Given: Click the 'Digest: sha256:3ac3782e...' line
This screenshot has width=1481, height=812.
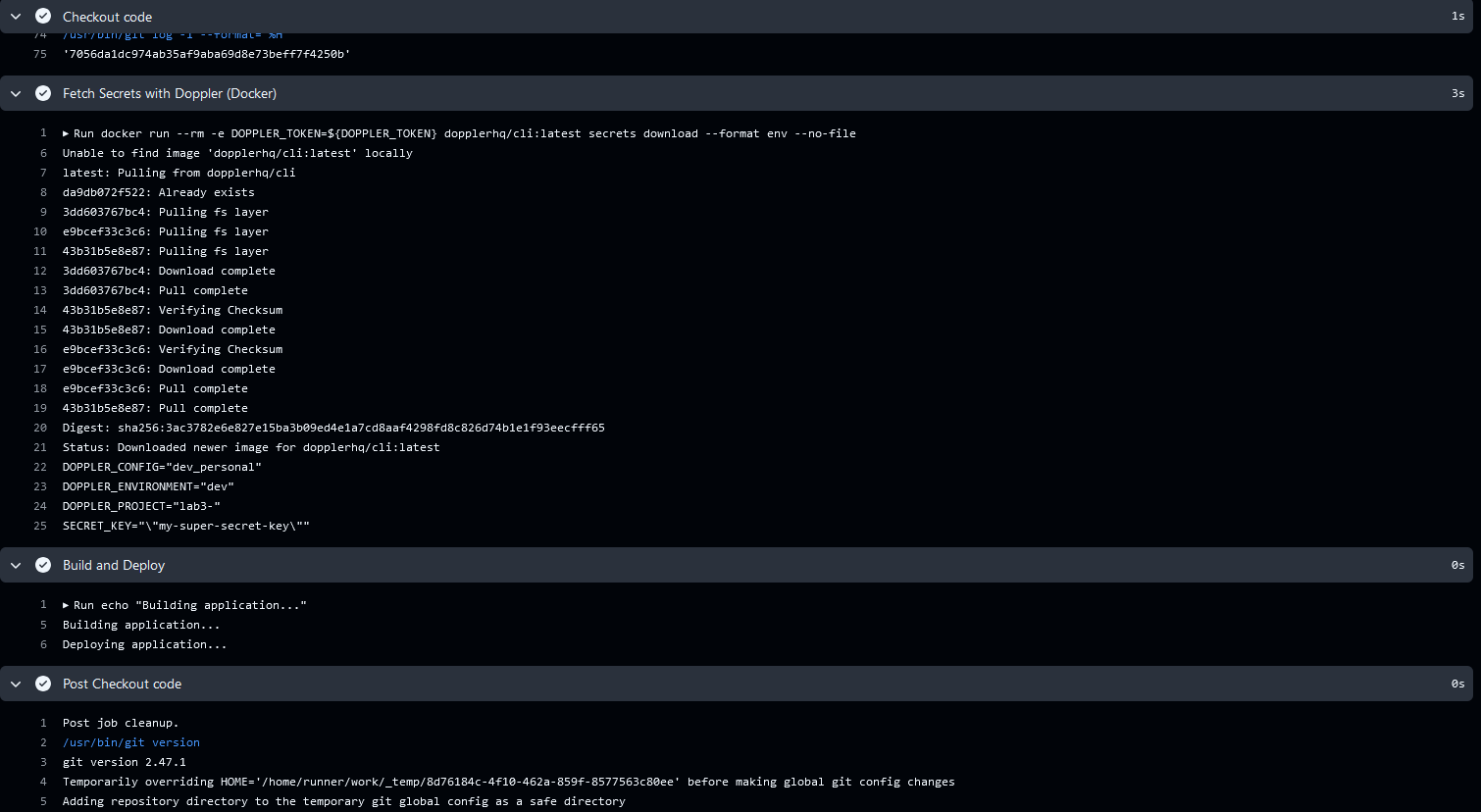Looking at the screenshot, I should pos(333,428).
